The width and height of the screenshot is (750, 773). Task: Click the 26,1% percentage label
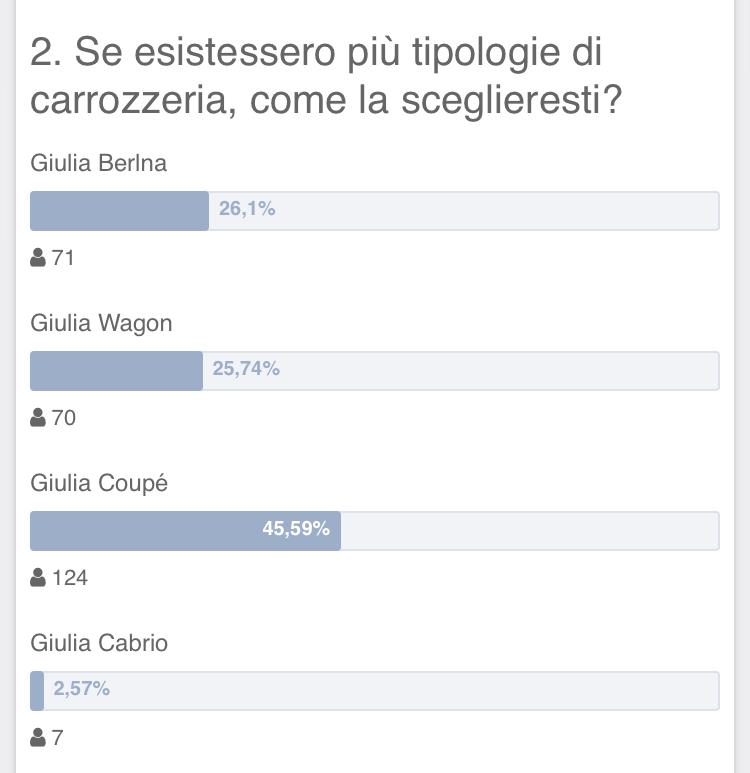(247, 209)
